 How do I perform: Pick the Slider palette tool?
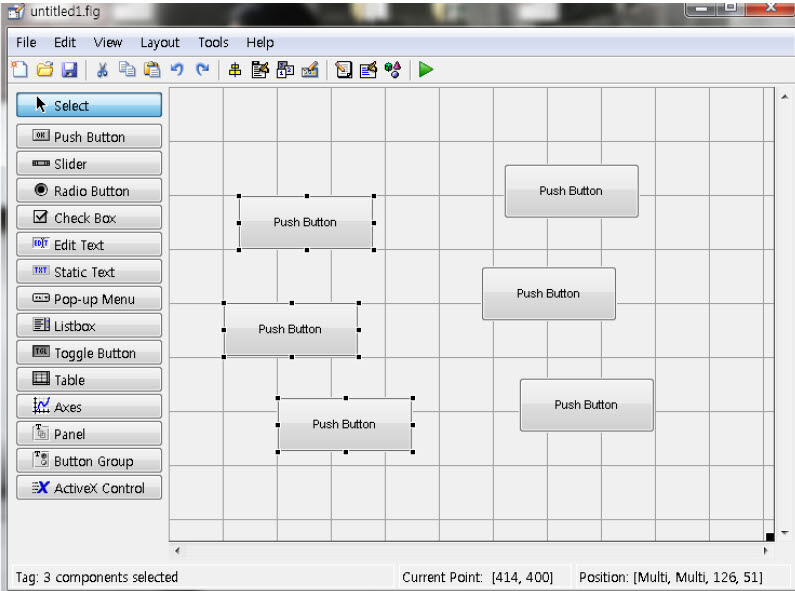click(x=89, y=163)
